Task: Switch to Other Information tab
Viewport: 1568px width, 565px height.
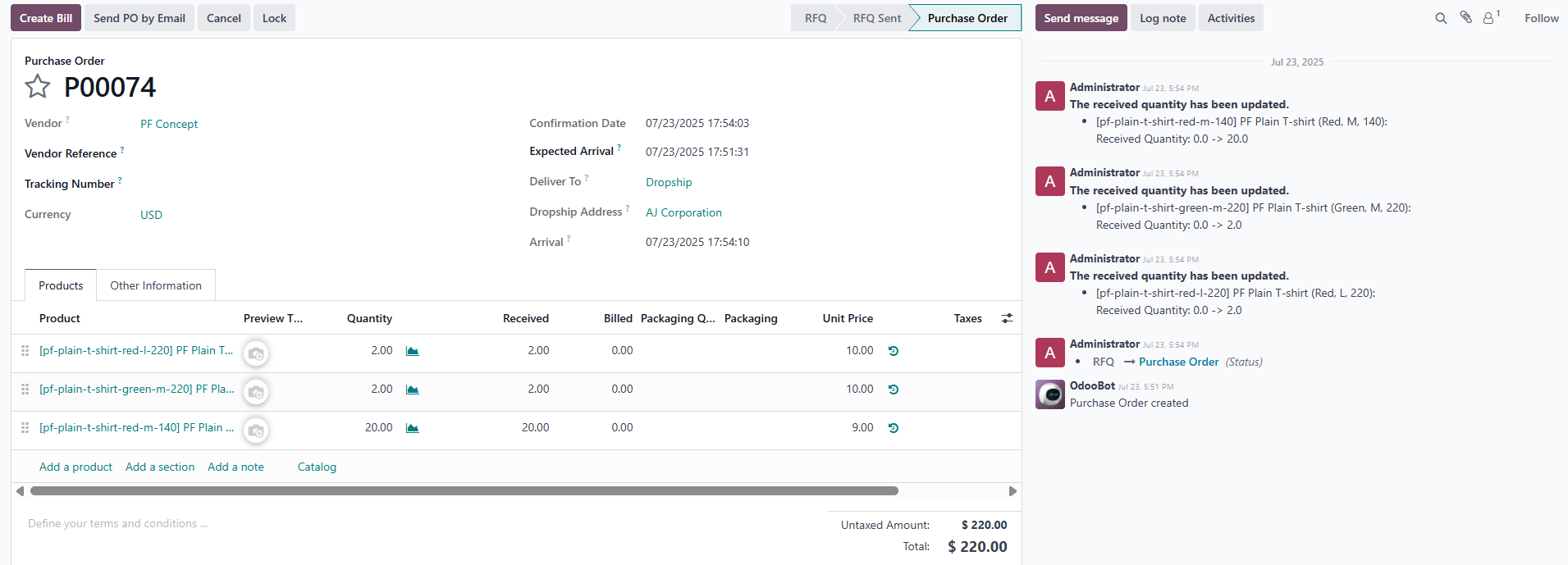Action: click(156, 285)
